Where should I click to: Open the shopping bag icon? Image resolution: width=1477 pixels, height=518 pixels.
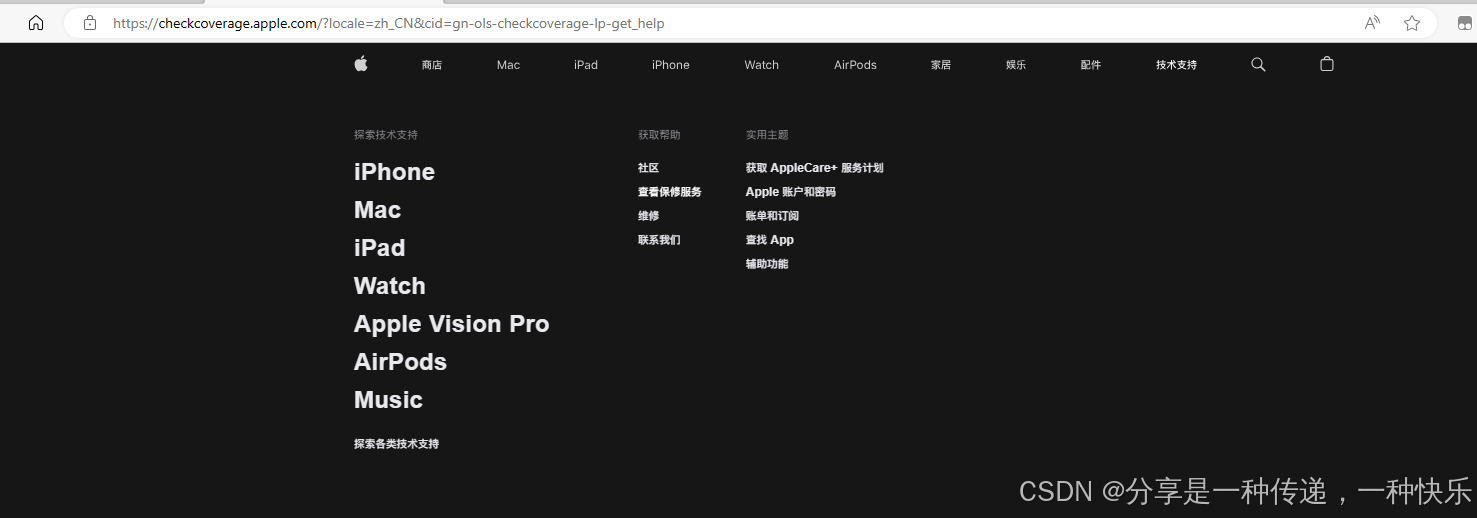pyautogui.click(x=1327, y=64)
